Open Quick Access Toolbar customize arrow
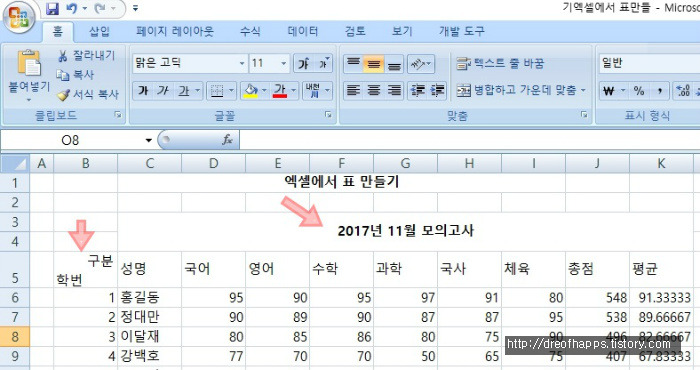The width and height of the screenshot is (700, 370). click(135, 8)
